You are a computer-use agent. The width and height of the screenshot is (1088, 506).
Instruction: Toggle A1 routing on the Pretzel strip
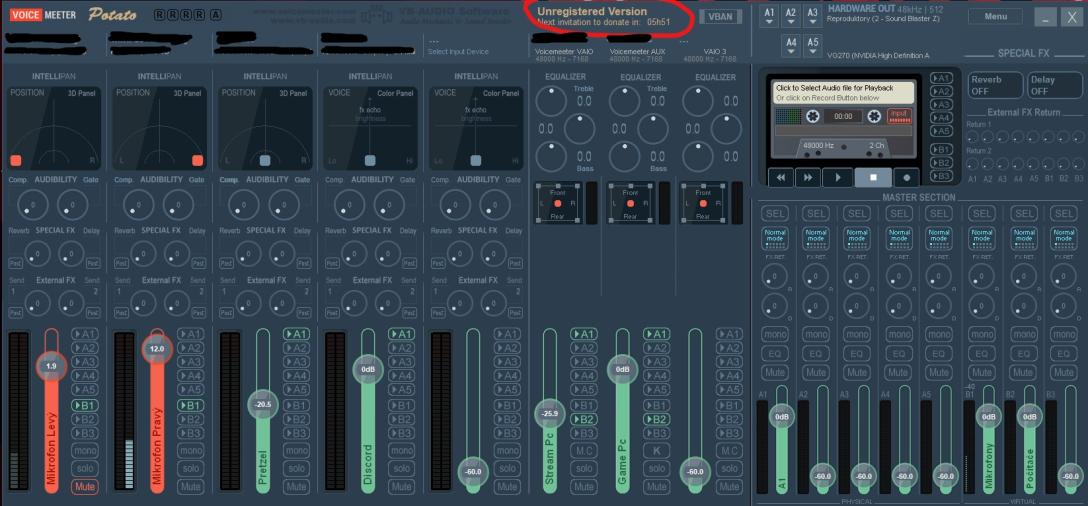(296, 334)
